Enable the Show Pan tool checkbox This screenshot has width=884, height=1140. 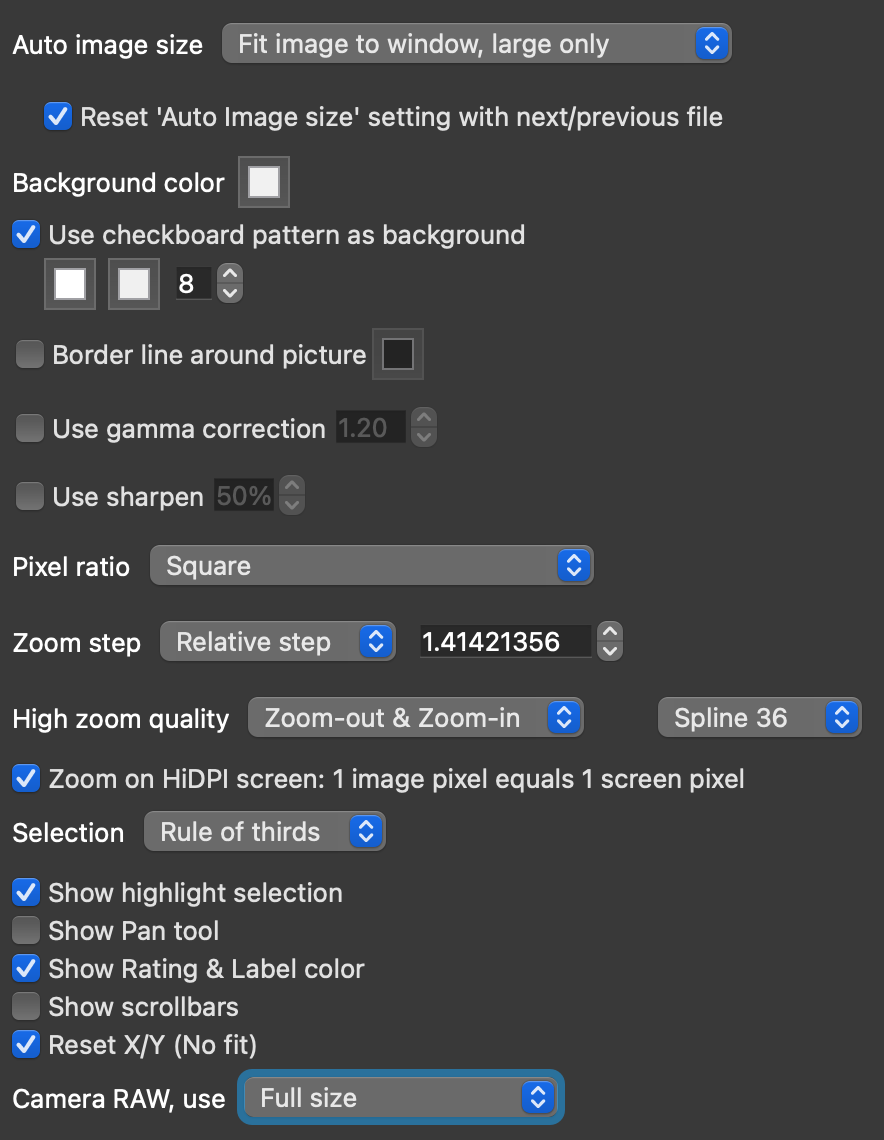[x=27, y=931]
